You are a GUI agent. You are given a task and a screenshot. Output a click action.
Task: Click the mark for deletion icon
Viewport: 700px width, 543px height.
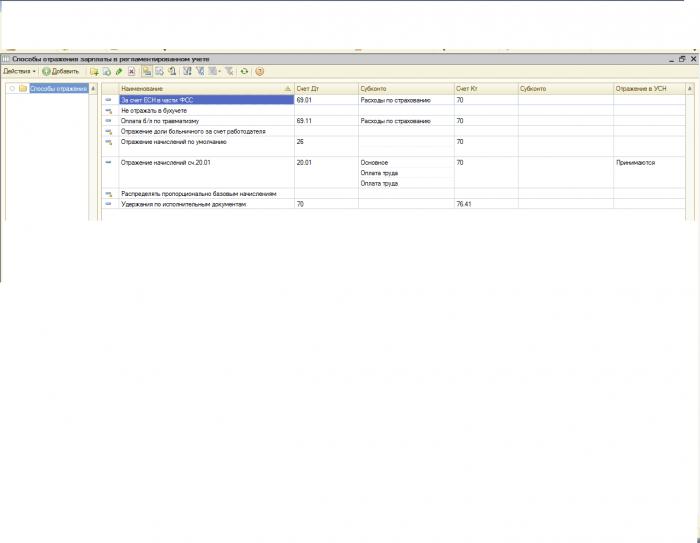131,71
